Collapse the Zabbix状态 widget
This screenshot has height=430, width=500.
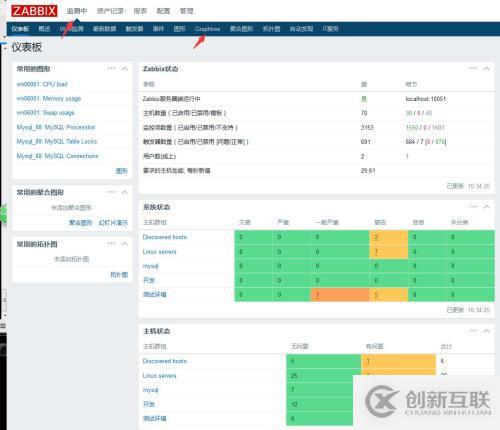point(487,69)
